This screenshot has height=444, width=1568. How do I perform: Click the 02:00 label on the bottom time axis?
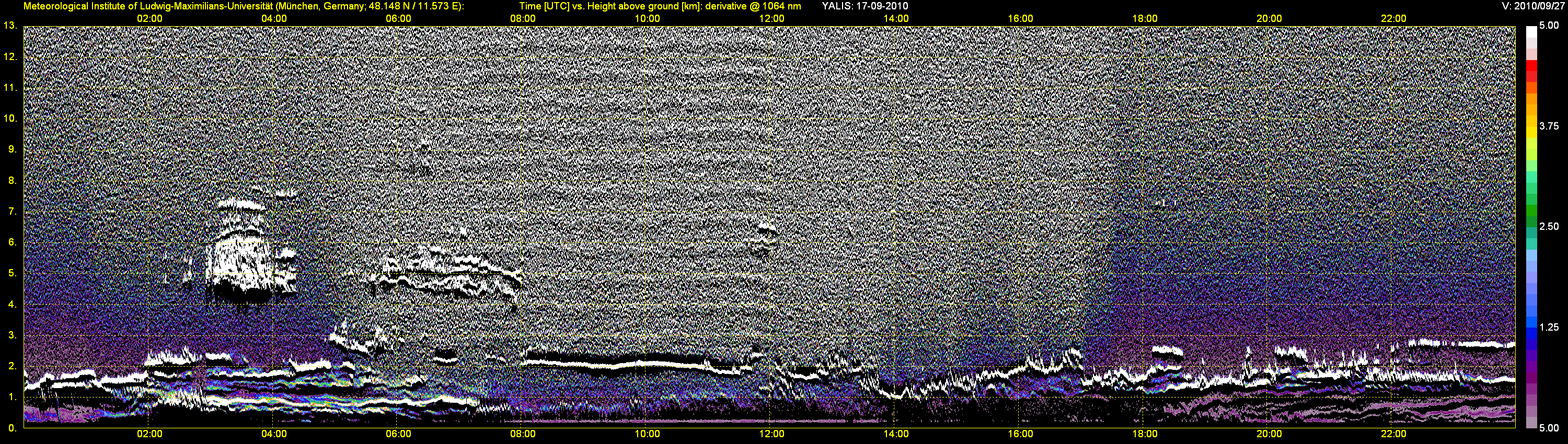149,434
